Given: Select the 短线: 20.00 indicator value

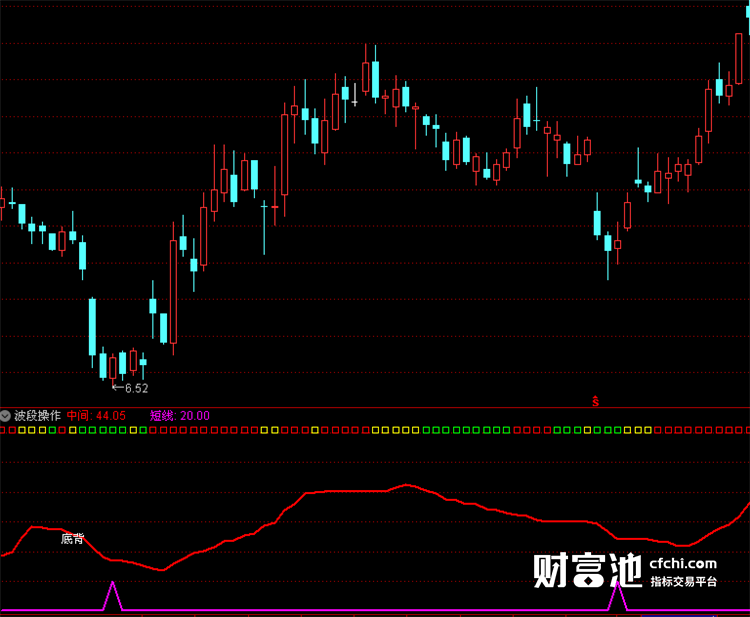Looking at the screenshot, I should coord(180,416).
